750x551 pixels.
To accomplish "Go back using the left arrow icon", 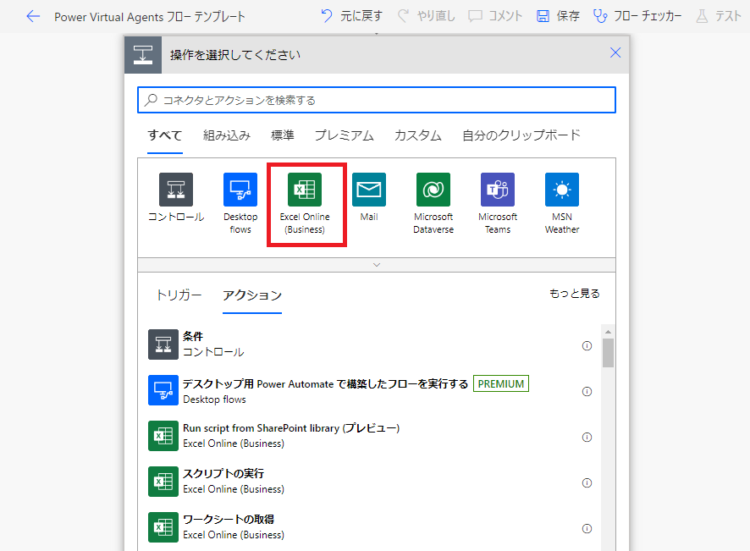I will pos(33,16).
